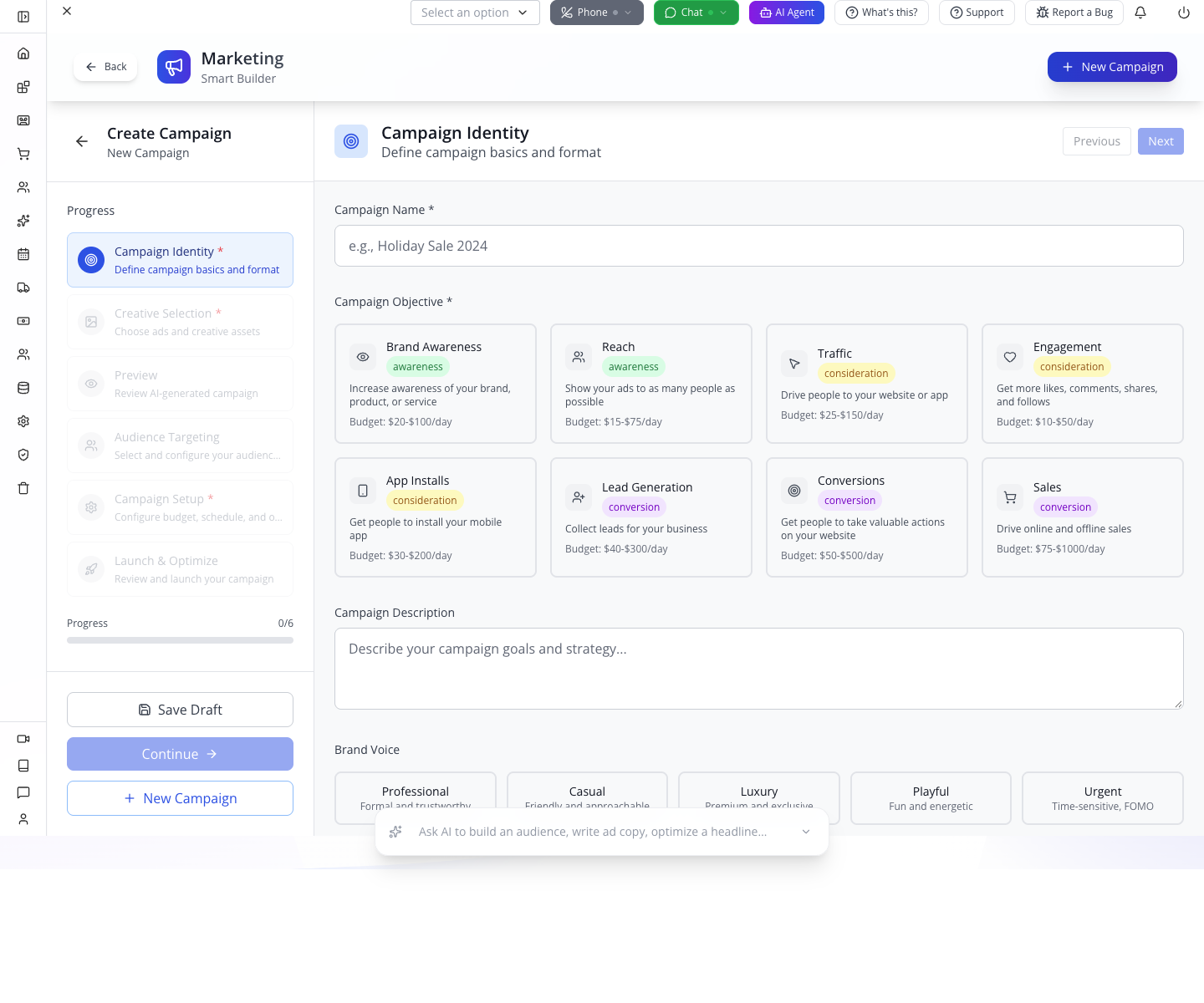Select the Reach objective card
This screenshot has width=1204, height=1003.
pos(651,384)
